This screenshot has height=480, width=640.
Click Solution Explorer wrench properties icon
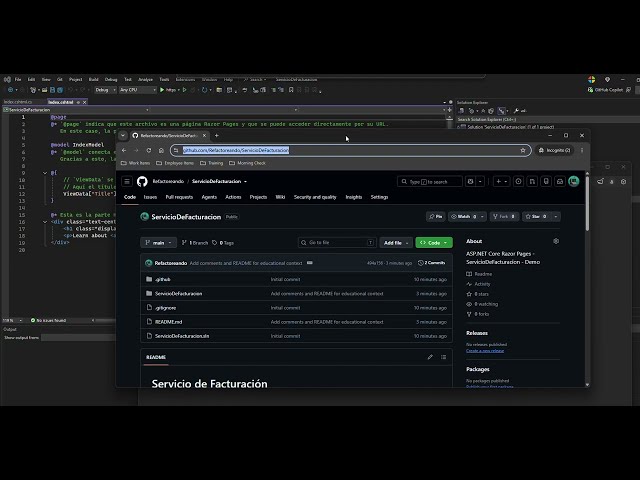point(516,111)
